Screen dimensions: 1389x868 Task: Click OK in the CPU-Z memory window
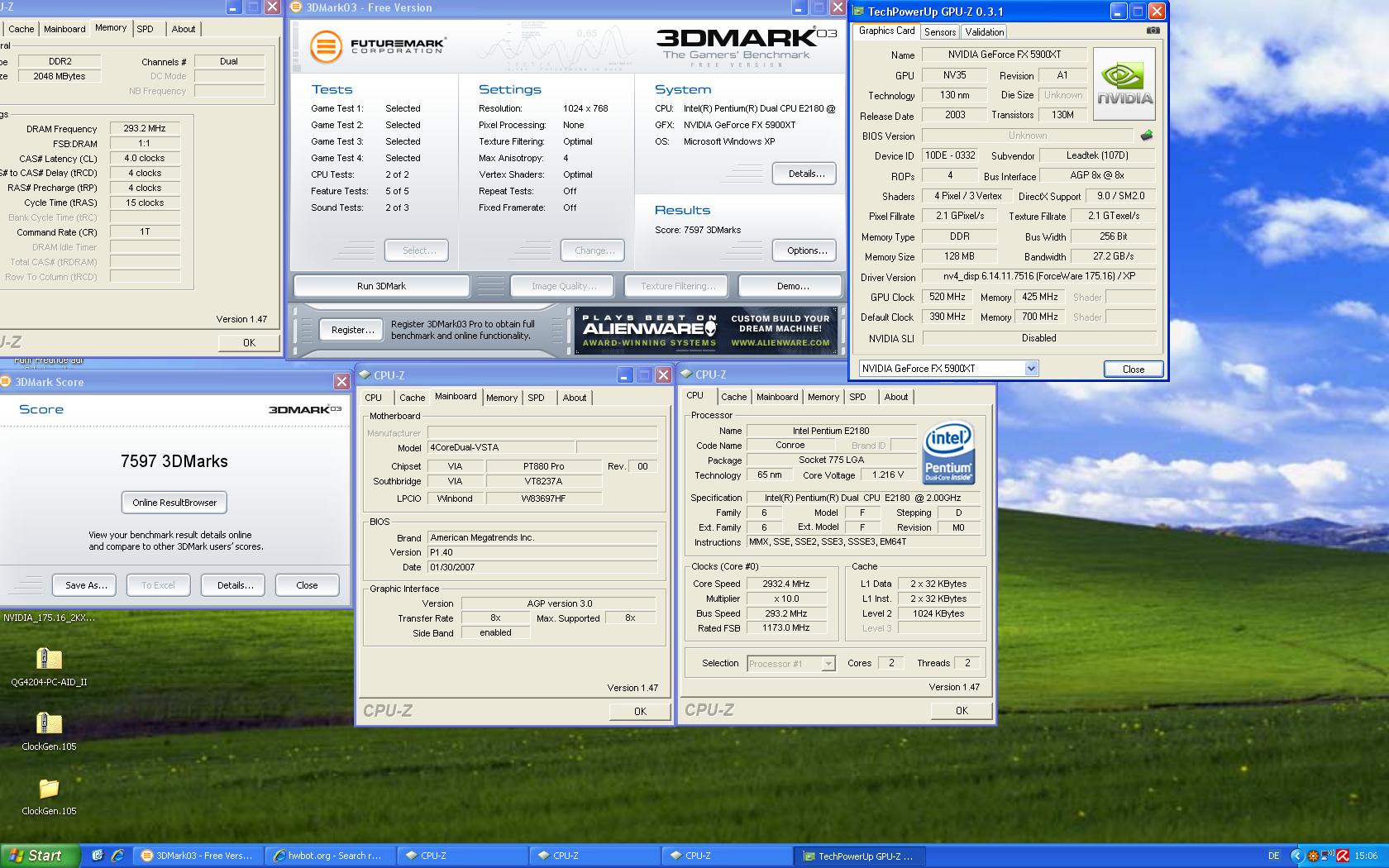[x=249, y=343]
